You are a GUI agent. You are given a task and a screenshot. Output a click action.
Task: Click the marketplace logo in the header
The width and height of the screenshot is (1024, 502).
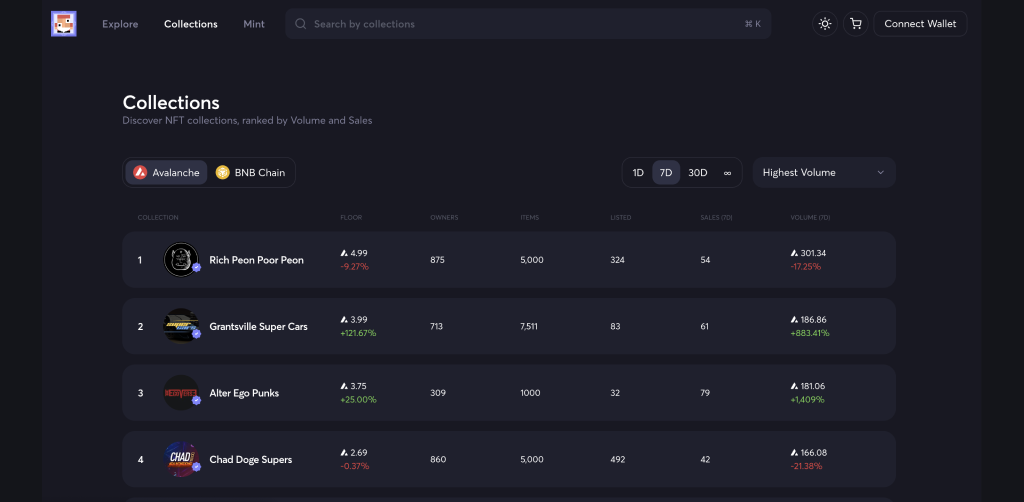[64, 24]
